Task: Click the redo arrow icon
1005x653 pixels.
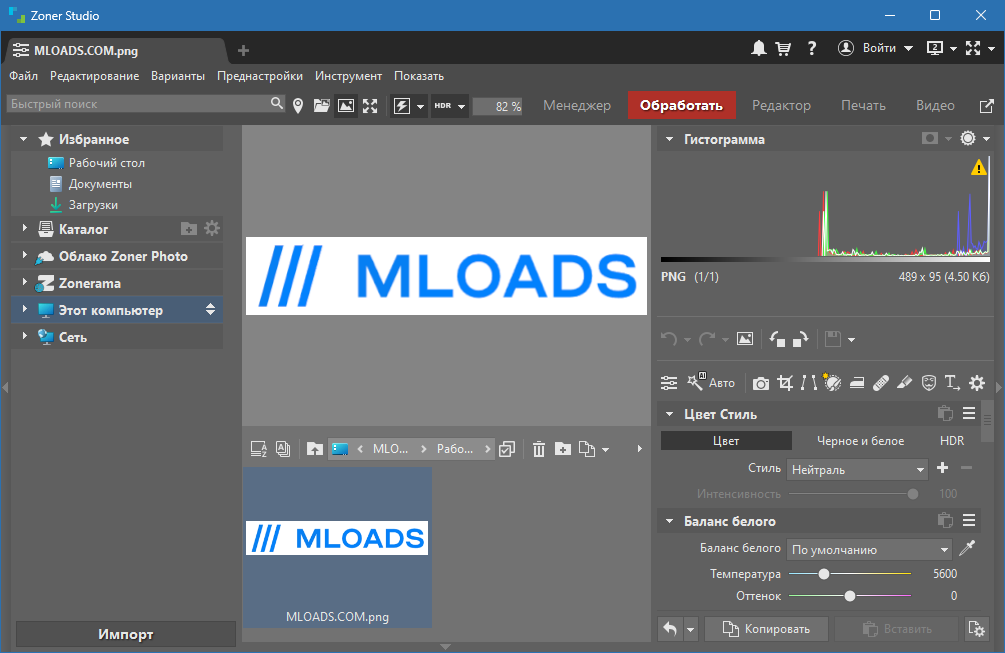Action: [707, 339]
